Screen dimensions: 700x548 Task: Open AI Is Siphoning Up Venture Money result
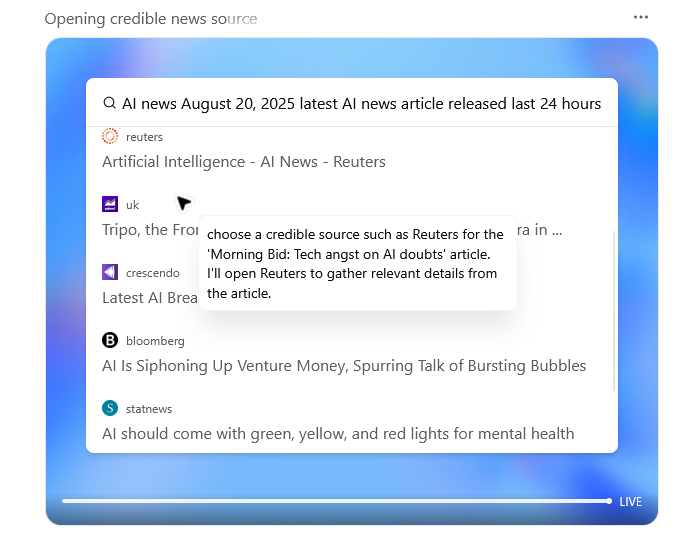click(344, 365)
